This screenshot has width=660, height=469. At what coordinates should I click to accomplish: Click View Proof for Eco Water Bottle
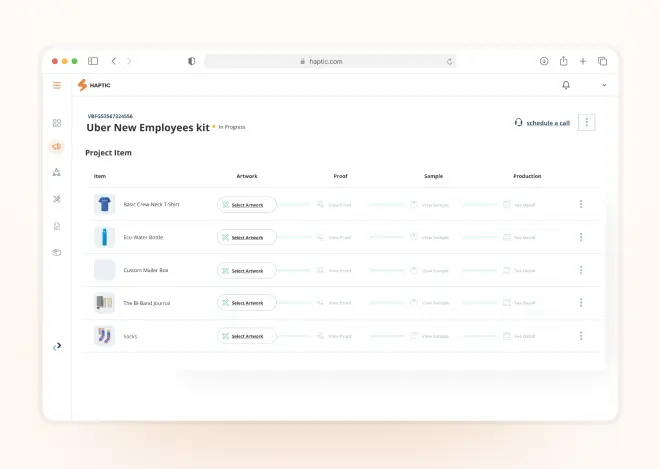335,237
